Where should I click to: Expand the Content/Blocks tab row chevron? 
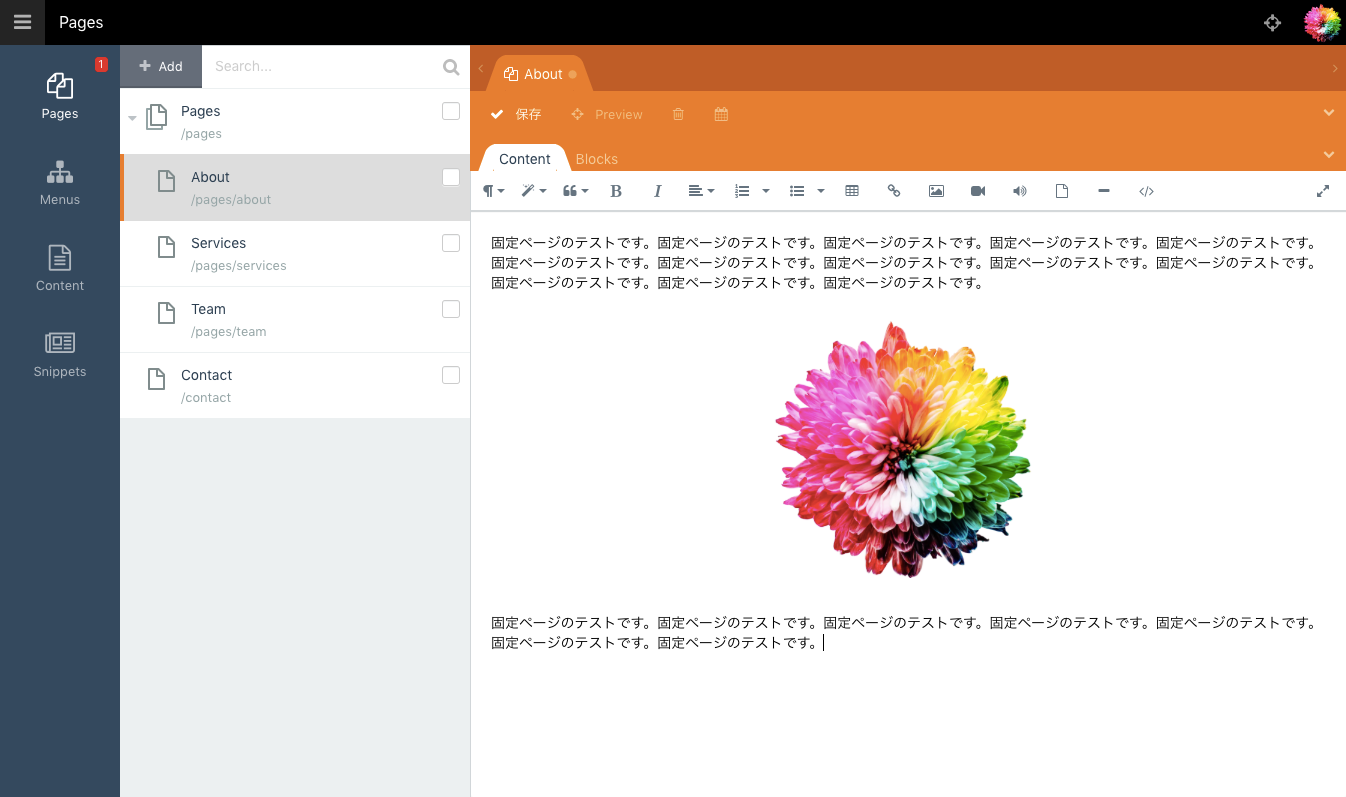pyautogui.click(x=1329, y=155)
